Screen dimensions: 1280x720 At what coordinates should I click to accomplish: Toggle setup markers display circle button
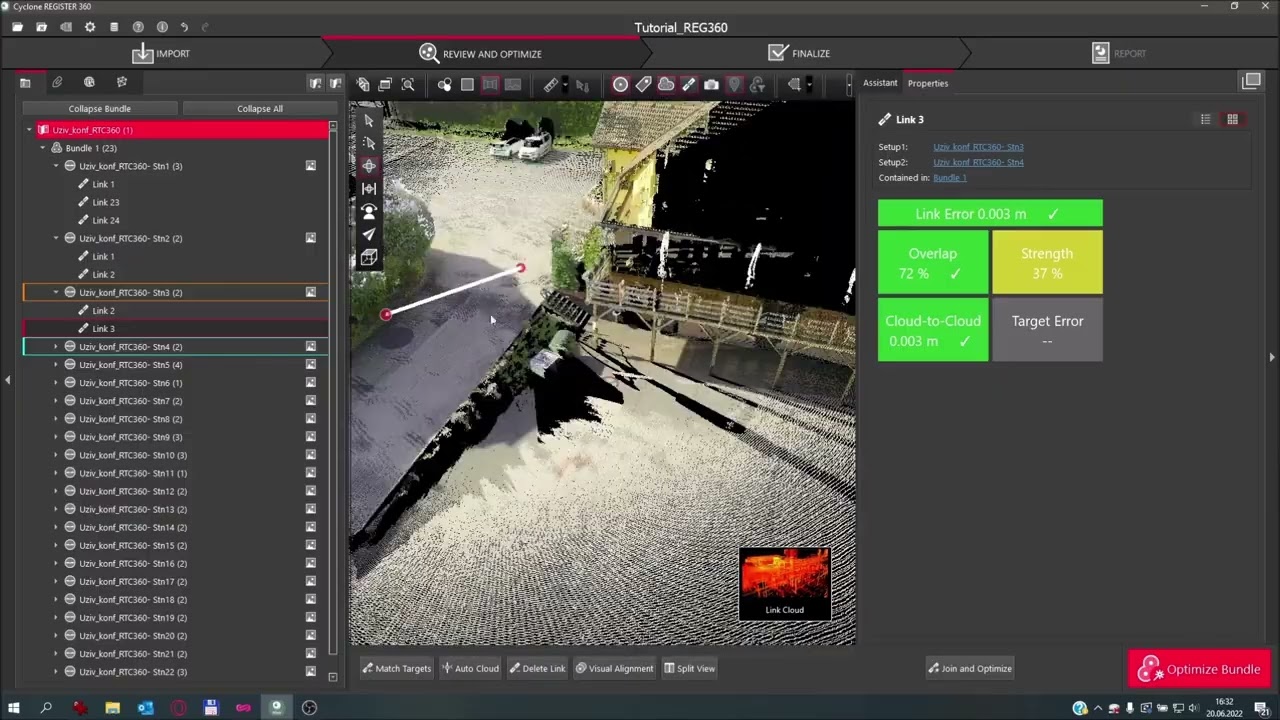[620, 85]
